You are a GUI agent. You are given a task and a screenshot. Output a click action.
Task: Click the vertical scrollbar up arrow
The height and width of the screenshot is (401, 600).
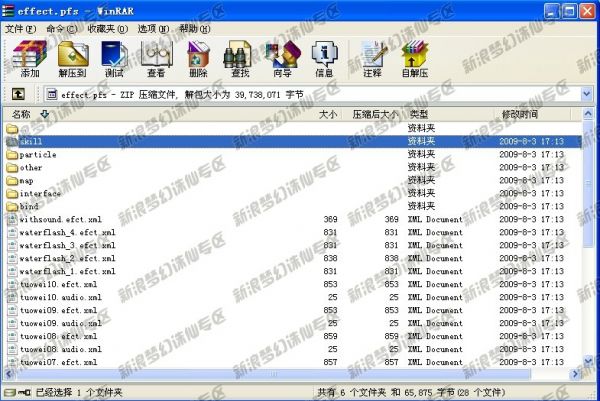(588, 113)
